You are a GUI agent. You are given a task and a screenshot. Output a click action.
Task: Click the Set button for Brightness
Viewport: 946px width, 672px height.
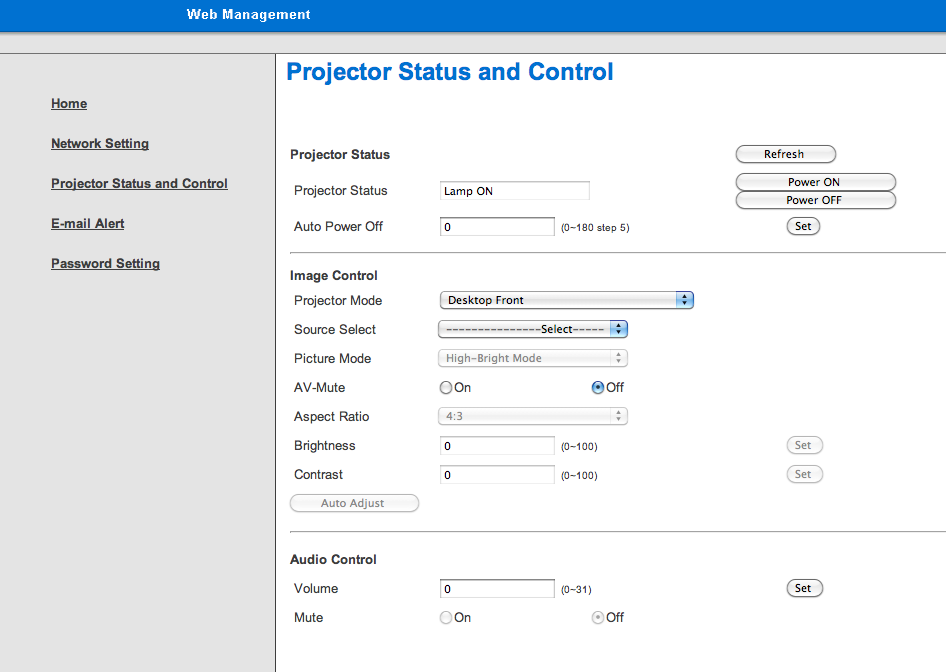point(804,445)
